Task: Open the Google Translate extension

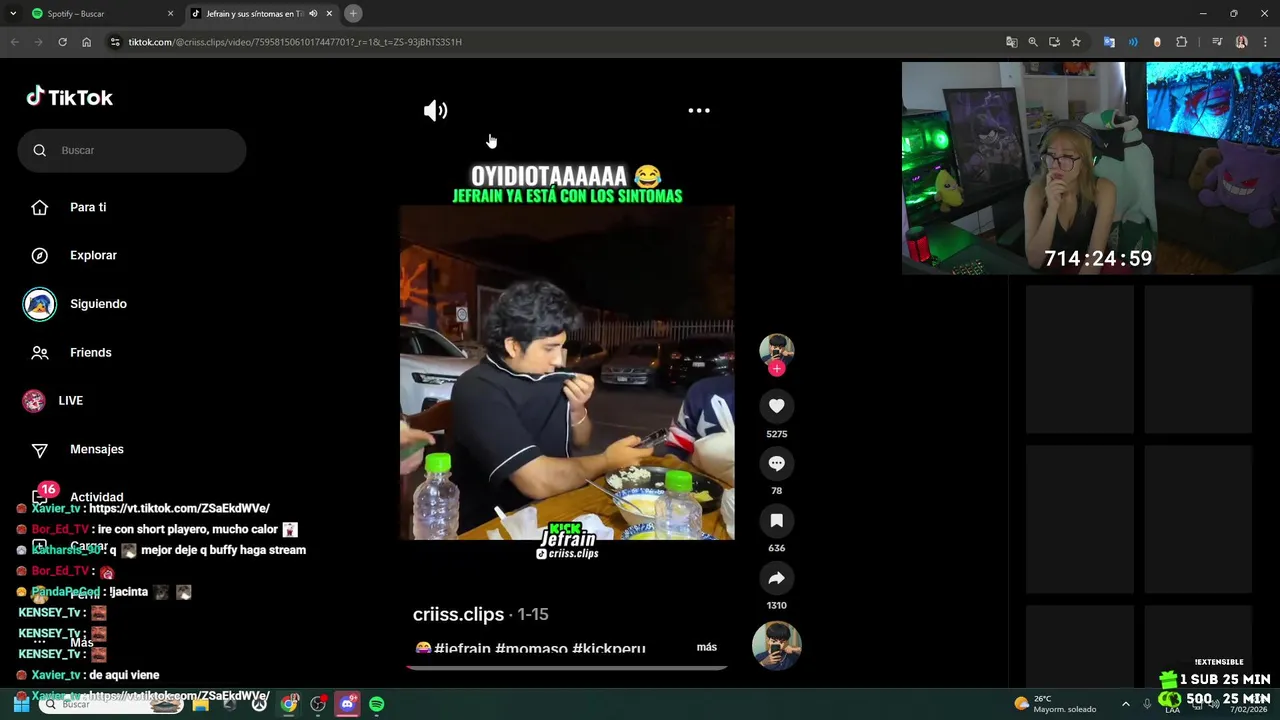Action: (1109, 42)
